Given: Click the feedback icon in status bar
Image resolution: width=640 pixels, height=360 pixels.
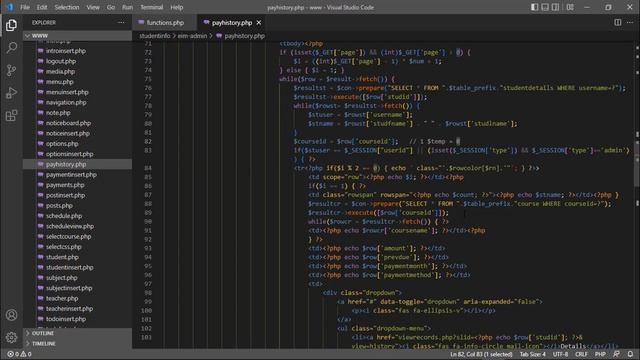Looking at the screenshot, I should [616, 354].
